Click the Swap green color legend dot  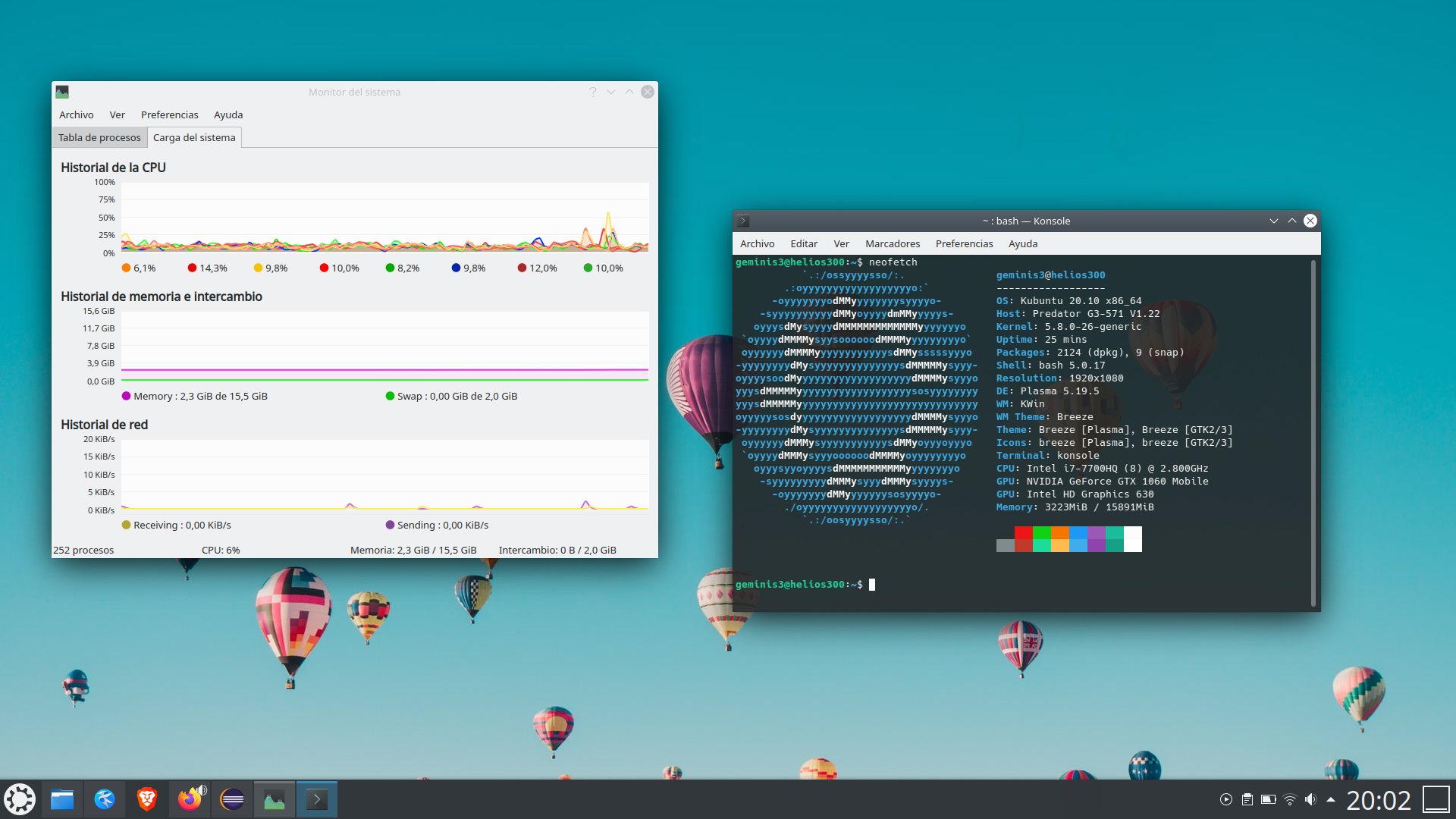390,396
